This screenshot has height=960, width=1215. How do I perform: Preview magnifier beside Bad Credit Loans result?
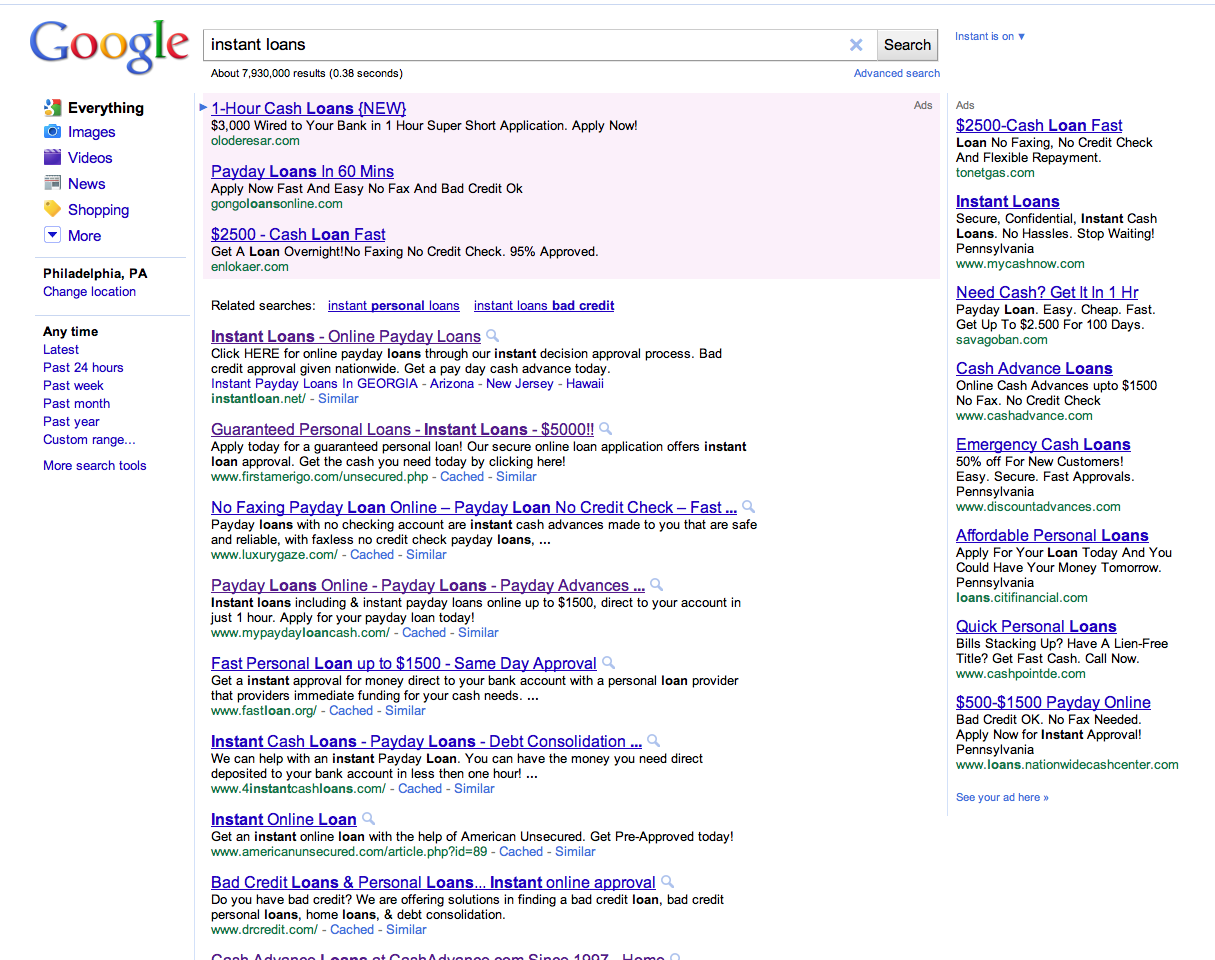(x=667, y=882)
